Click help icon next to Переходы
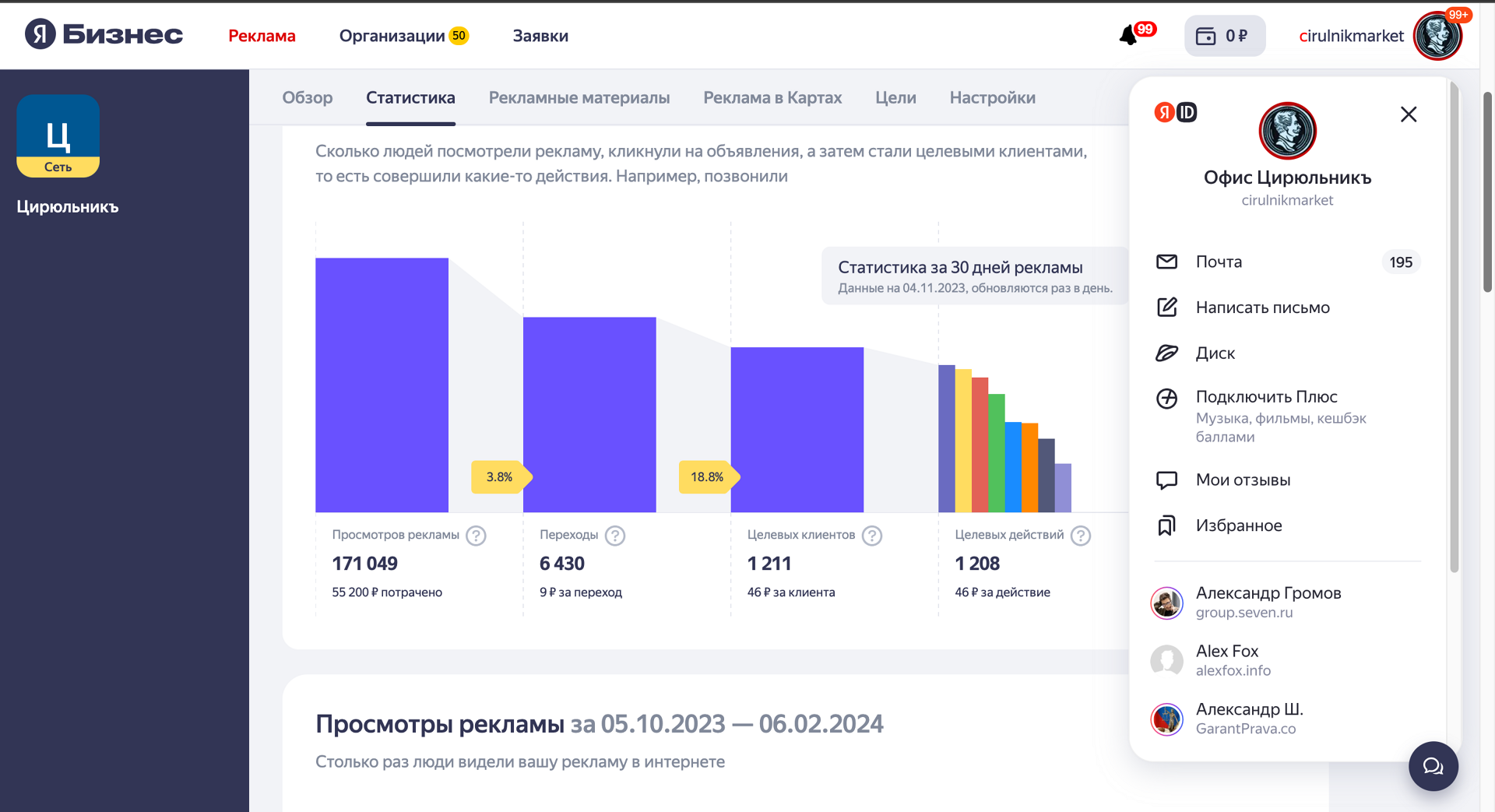 pyautogui.click(x=615, y=536)
